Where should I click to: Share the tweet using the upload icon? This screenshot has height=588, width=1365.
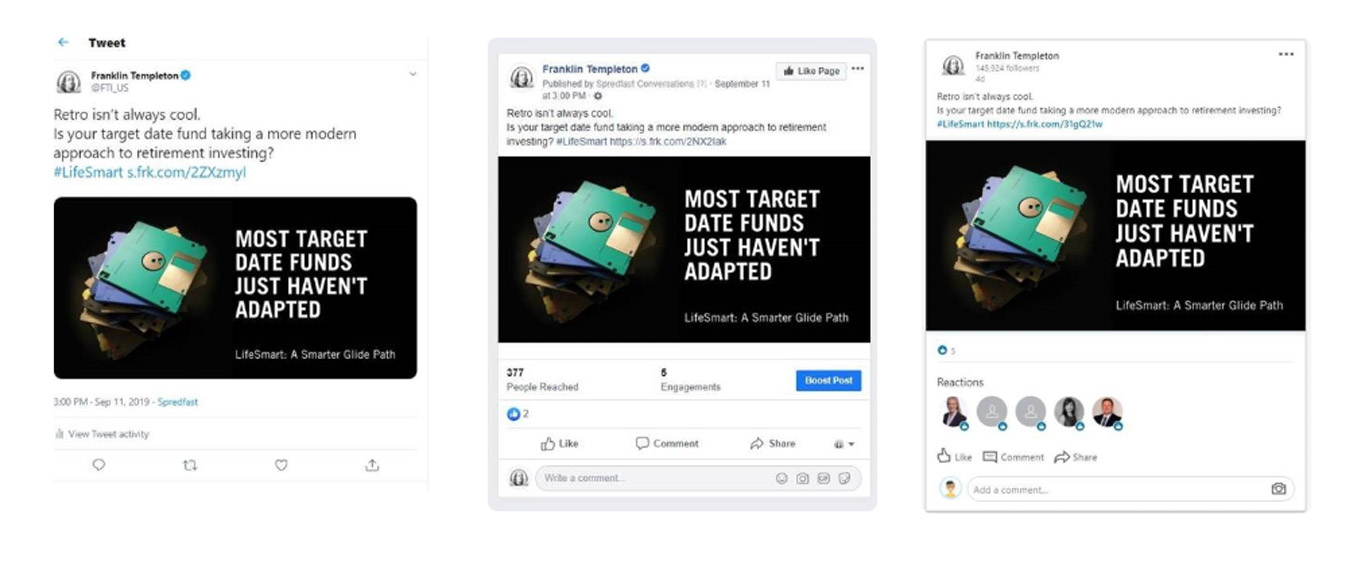tap(372, 465)
